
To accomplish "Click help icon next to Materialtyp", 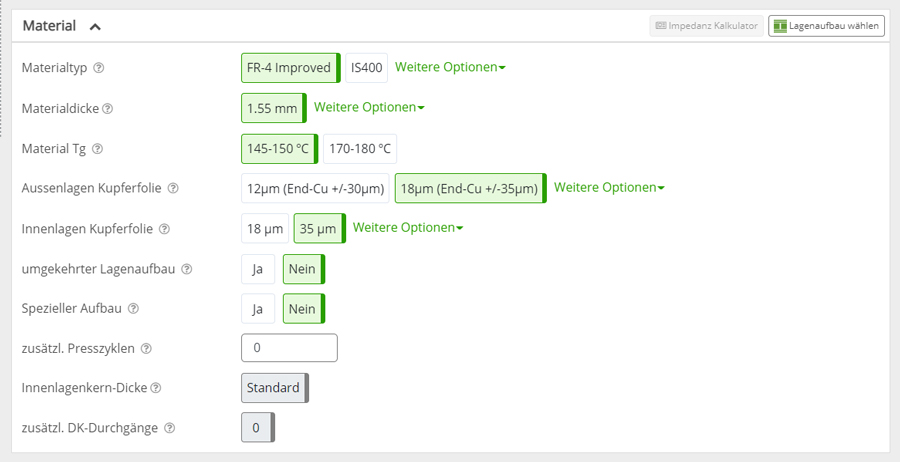I will pyautogui.click(x=99, y=68).
